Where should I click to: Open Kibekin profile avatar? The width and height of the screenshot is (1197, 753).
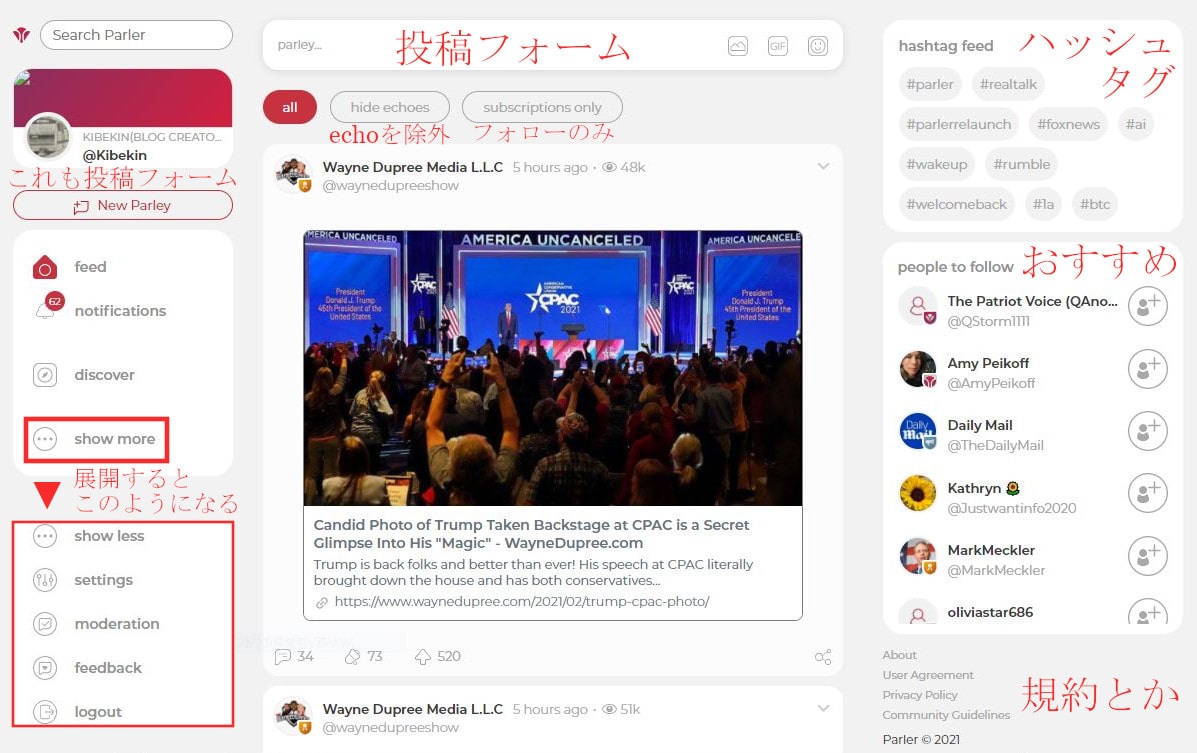[47, 137]
